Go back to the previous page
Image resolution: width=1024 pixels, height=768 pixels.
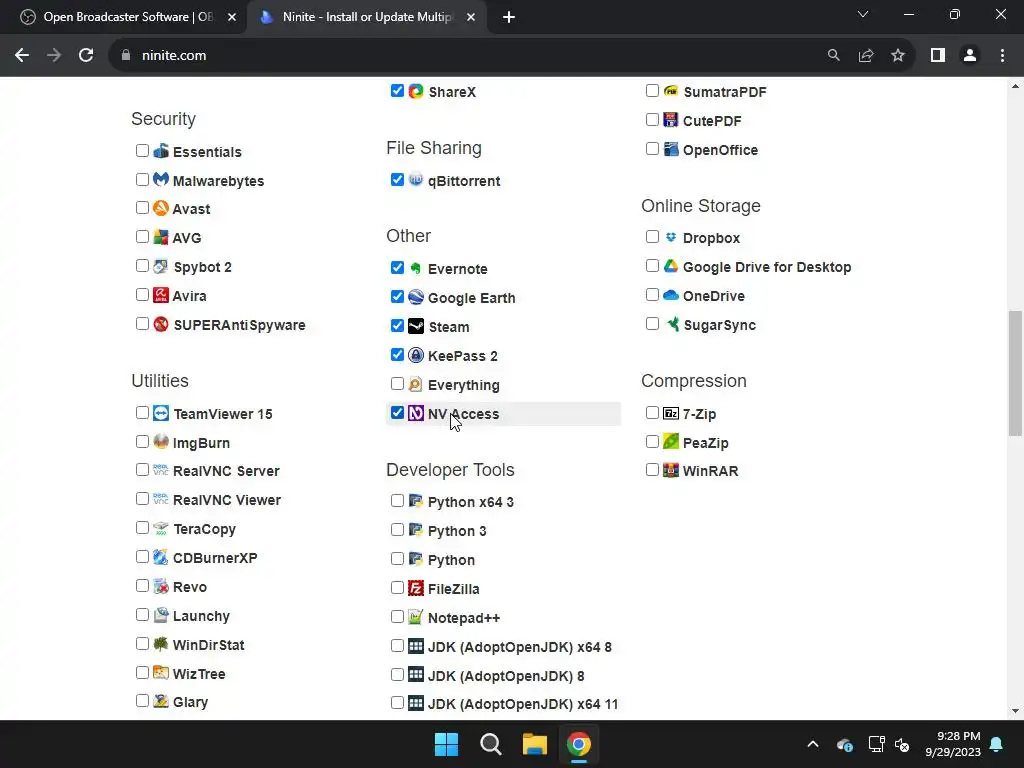point(22,56)
